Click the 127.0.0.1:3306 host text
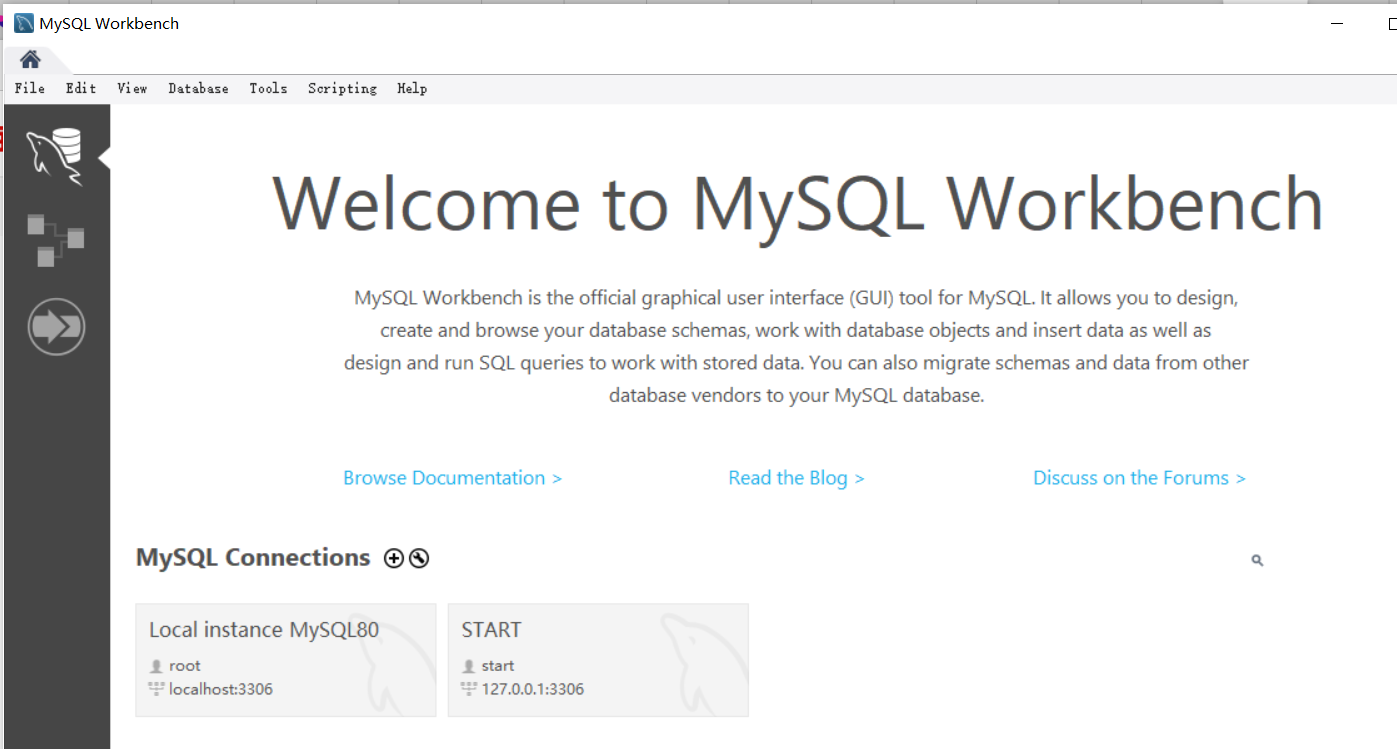Image resolution: width=1397 pixels, height=749 pixels. pos(533,689)
